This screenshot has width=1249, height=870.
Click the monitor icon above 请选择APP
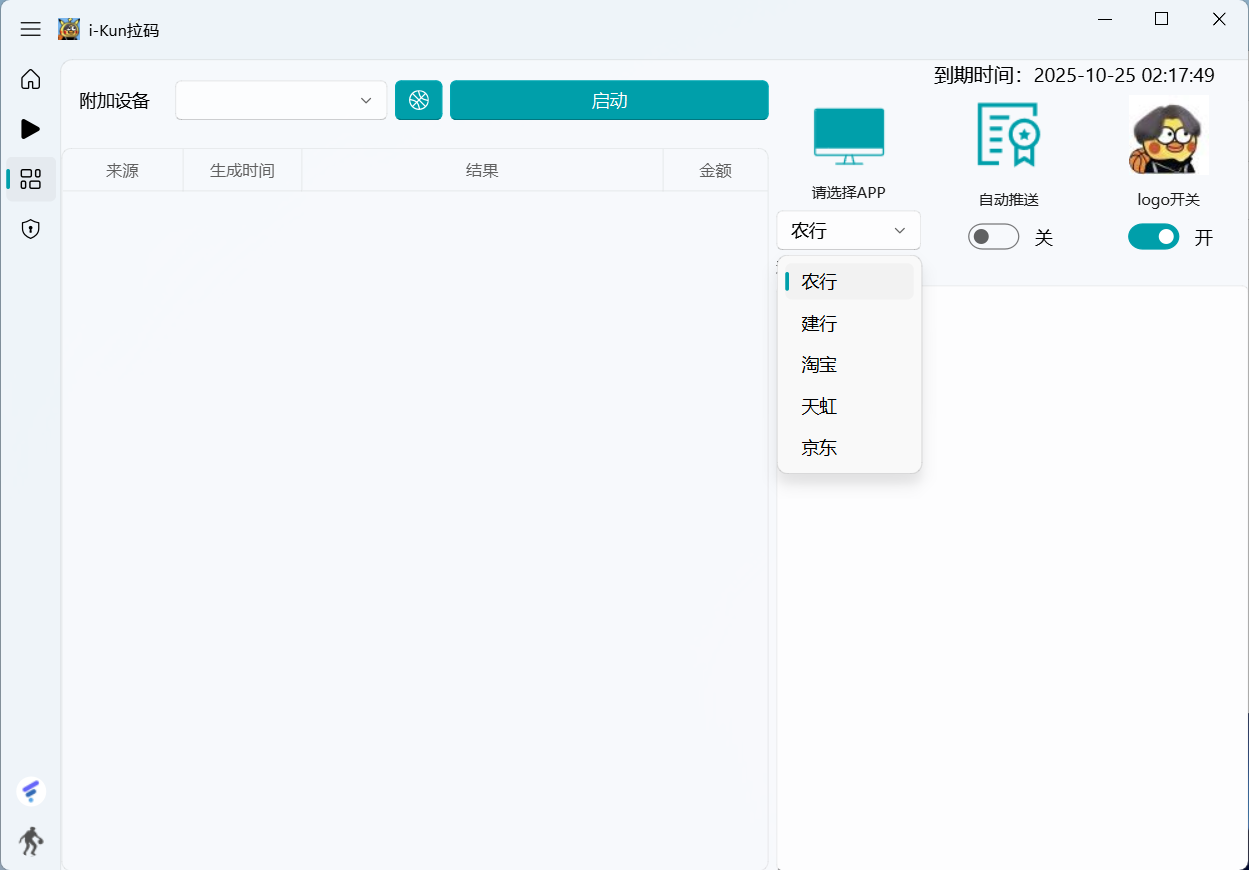pos(849,135)
